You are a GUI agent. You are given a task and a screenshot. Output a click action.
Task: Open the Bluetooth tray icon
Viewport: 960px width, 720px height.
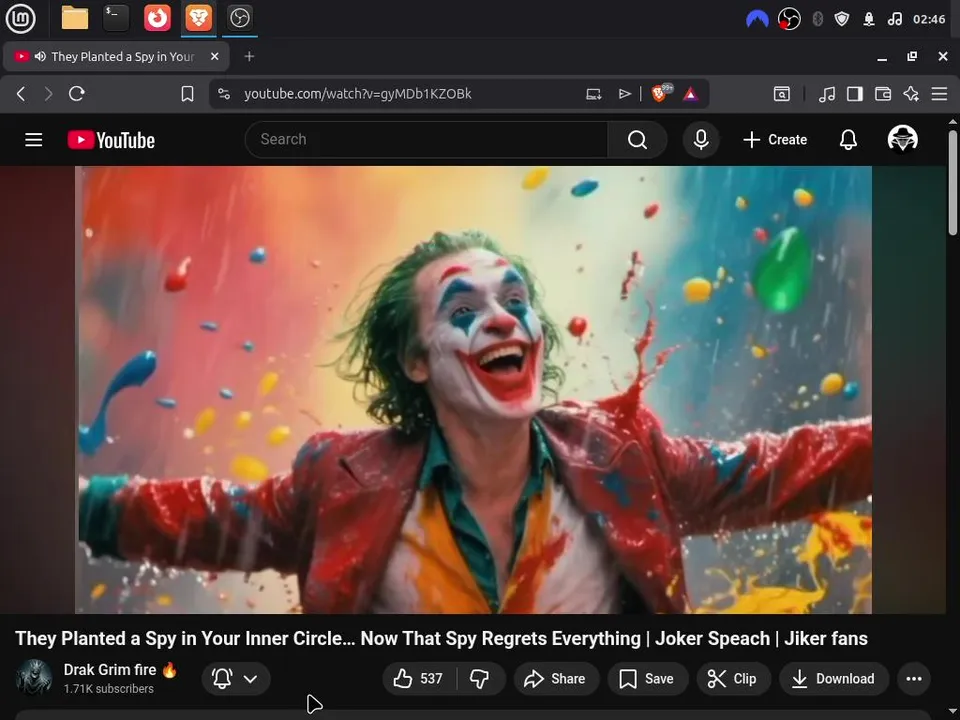pos(817,20)
